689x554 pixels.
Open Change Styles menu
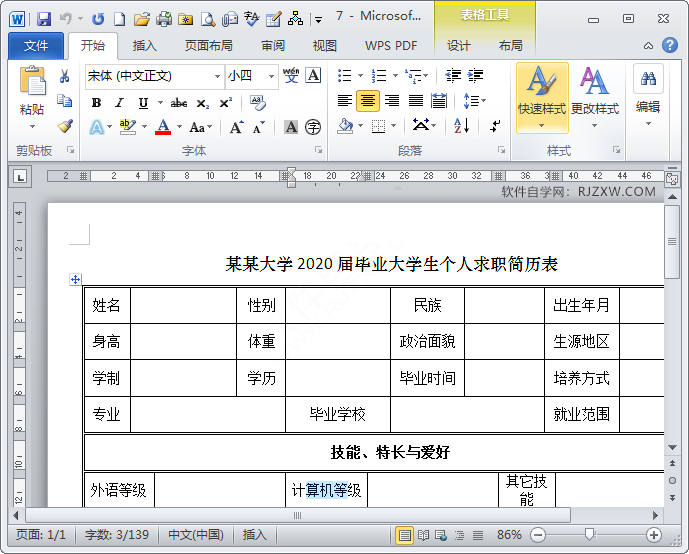pos(595,98)
